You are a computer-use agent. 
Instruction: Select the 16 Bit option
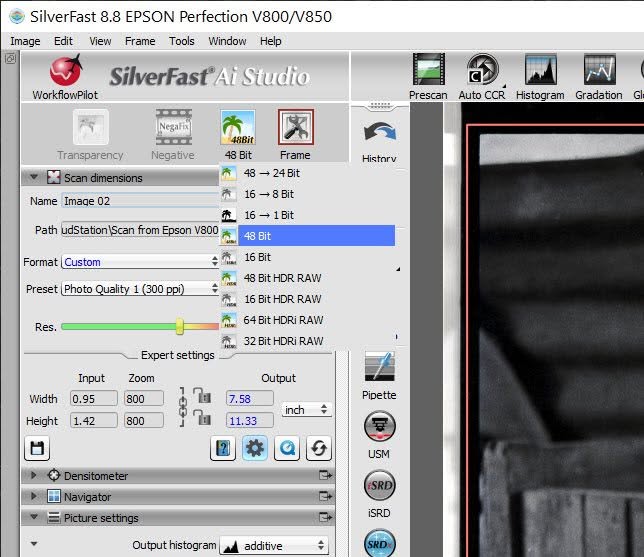307,257
